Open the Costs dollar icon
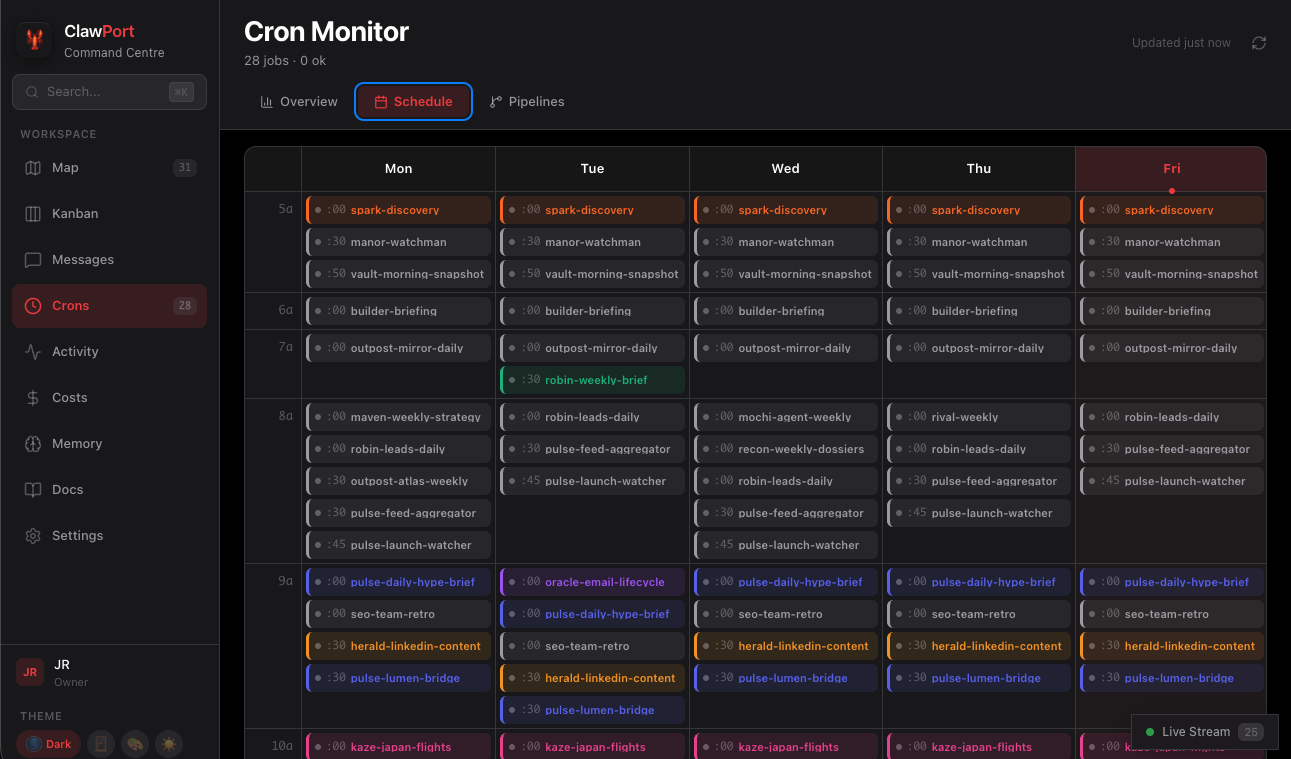 click(x=33, y=398)
